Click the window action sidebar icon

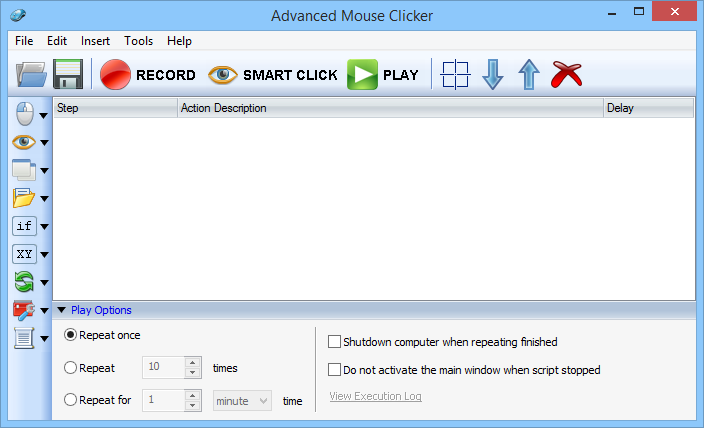(x=24, y=170)
